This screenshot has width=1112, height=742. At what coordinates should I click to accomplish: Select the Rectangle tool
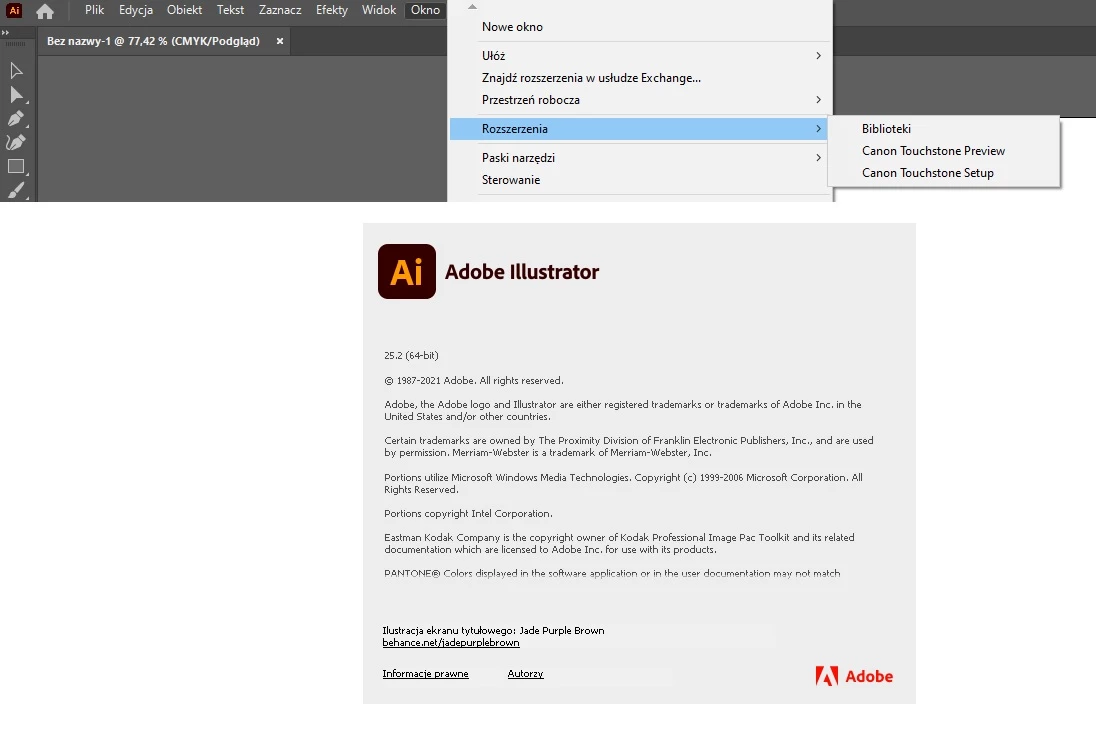pyautogui.click(x=16, y=167)
